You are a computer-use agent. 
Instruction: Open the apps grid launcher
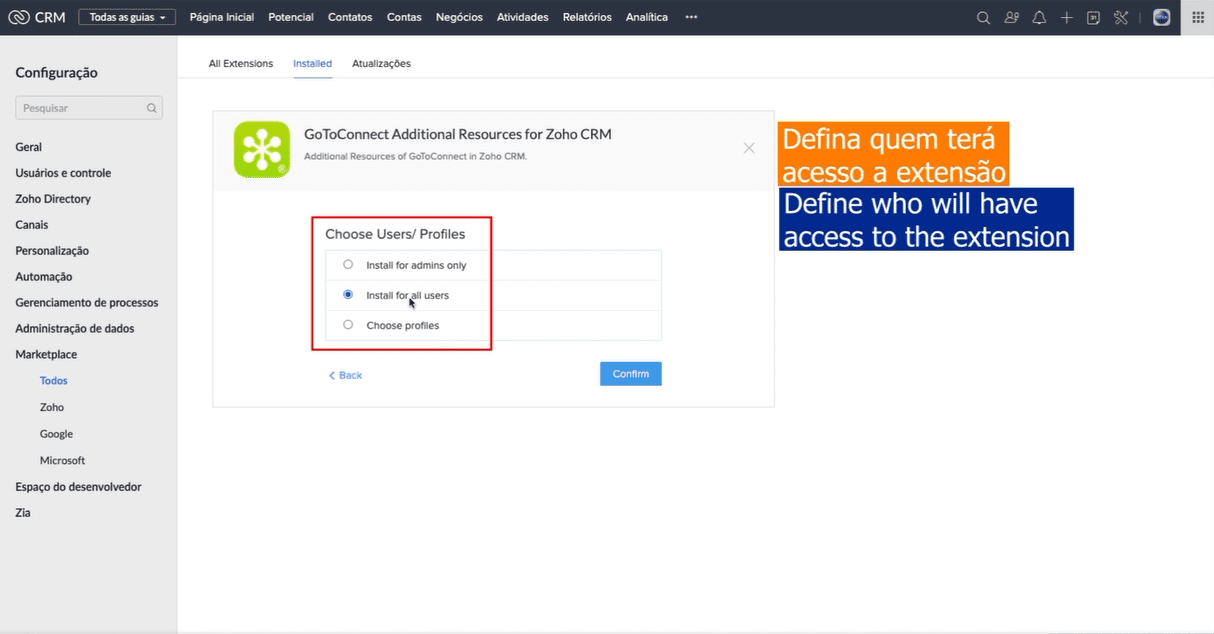(x=1197, y=17)
